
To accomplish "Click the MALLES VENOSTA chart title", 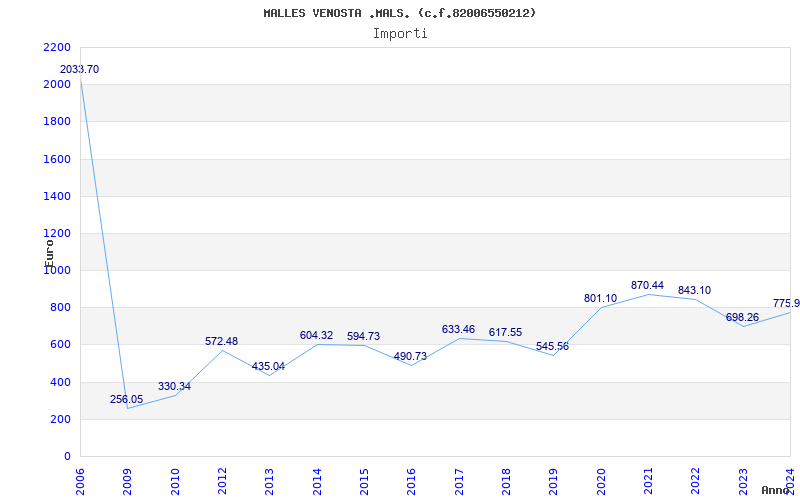I will pos(400,13).
